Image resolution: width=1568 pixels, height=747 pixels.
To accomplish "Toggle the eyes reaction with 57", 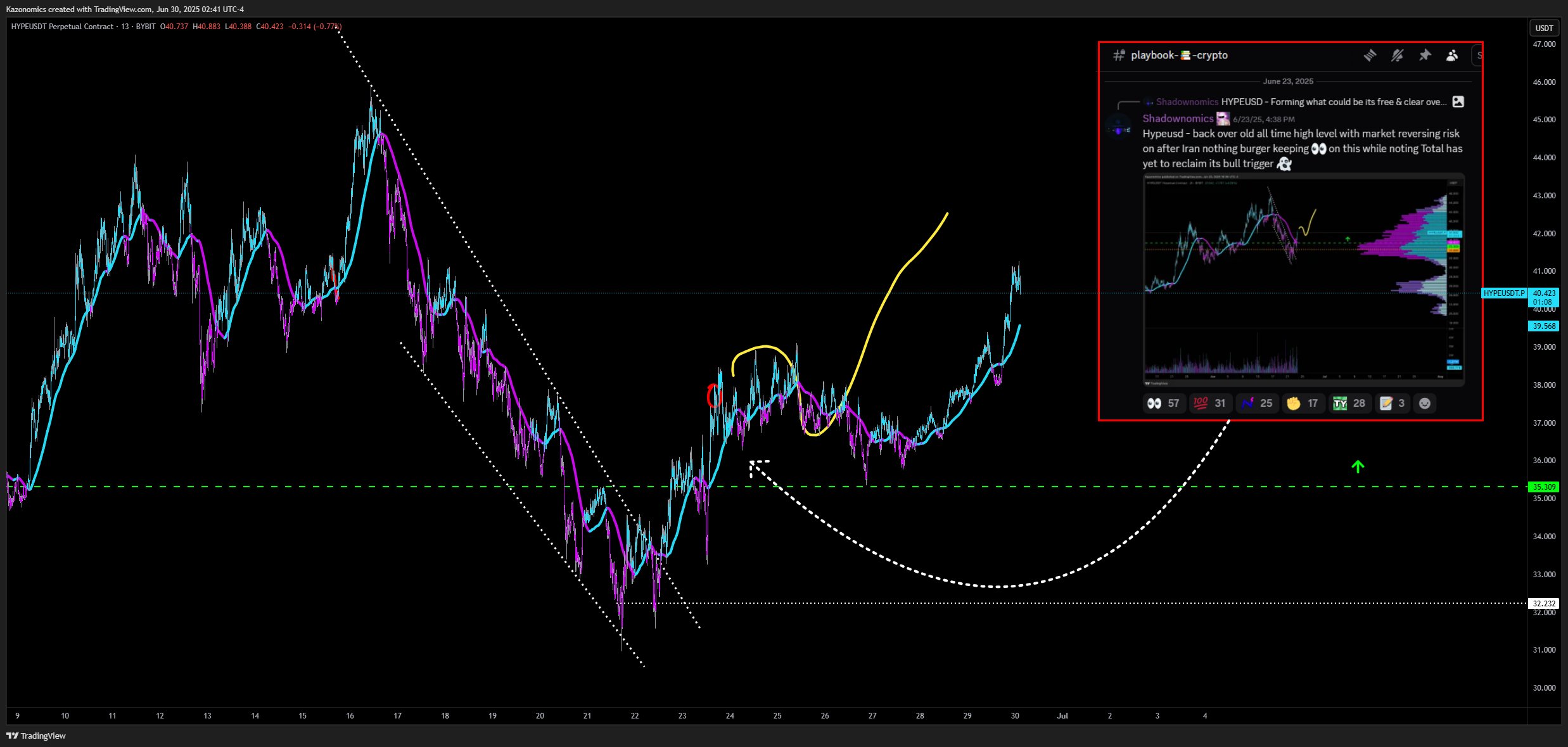I will click(x=1164, y=403).
